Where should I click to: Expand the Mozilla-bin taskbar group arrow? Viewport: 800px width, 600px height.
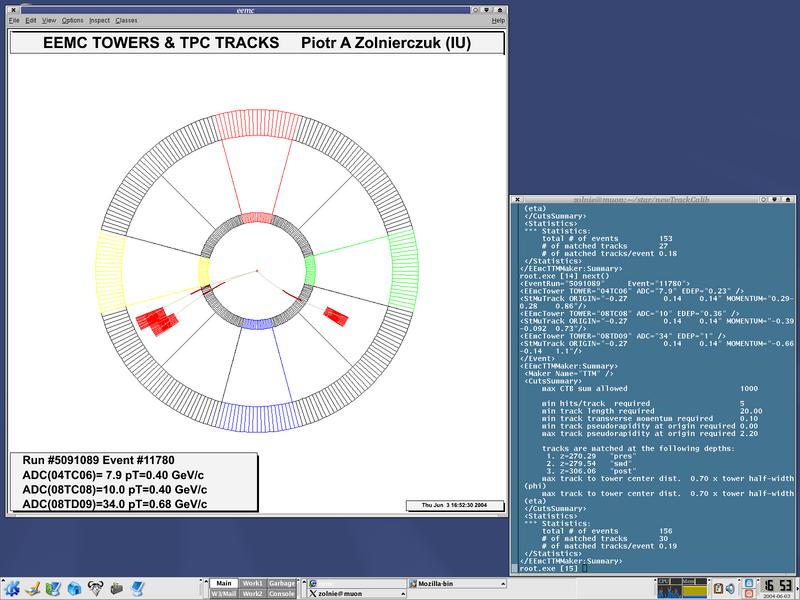[503, 583]
